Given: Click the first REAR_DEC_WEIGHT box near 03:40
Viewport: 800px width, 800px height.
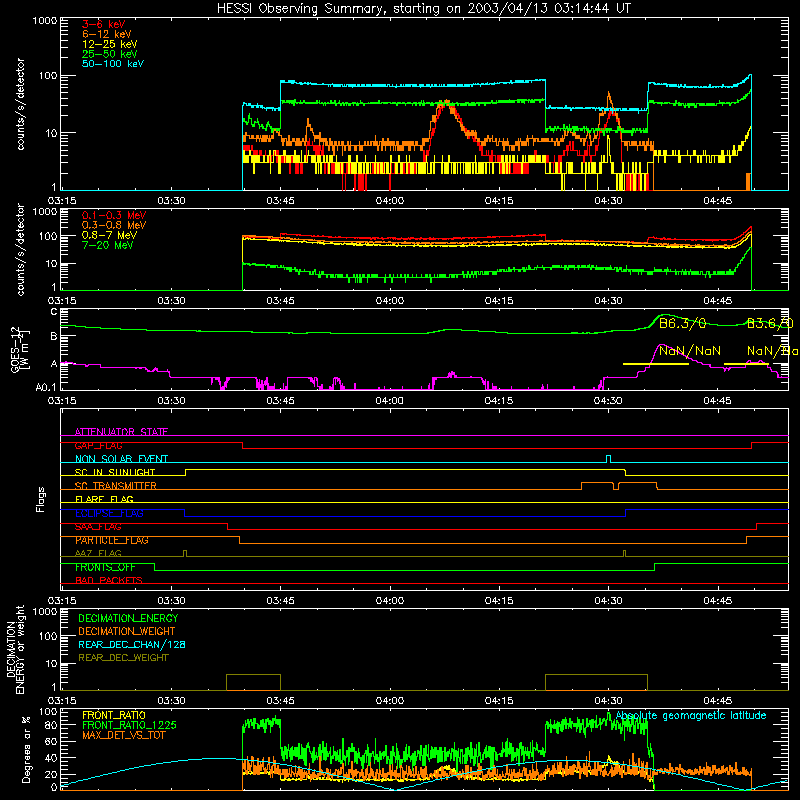Looking at the screenshot, I should [x=253, y=682].
